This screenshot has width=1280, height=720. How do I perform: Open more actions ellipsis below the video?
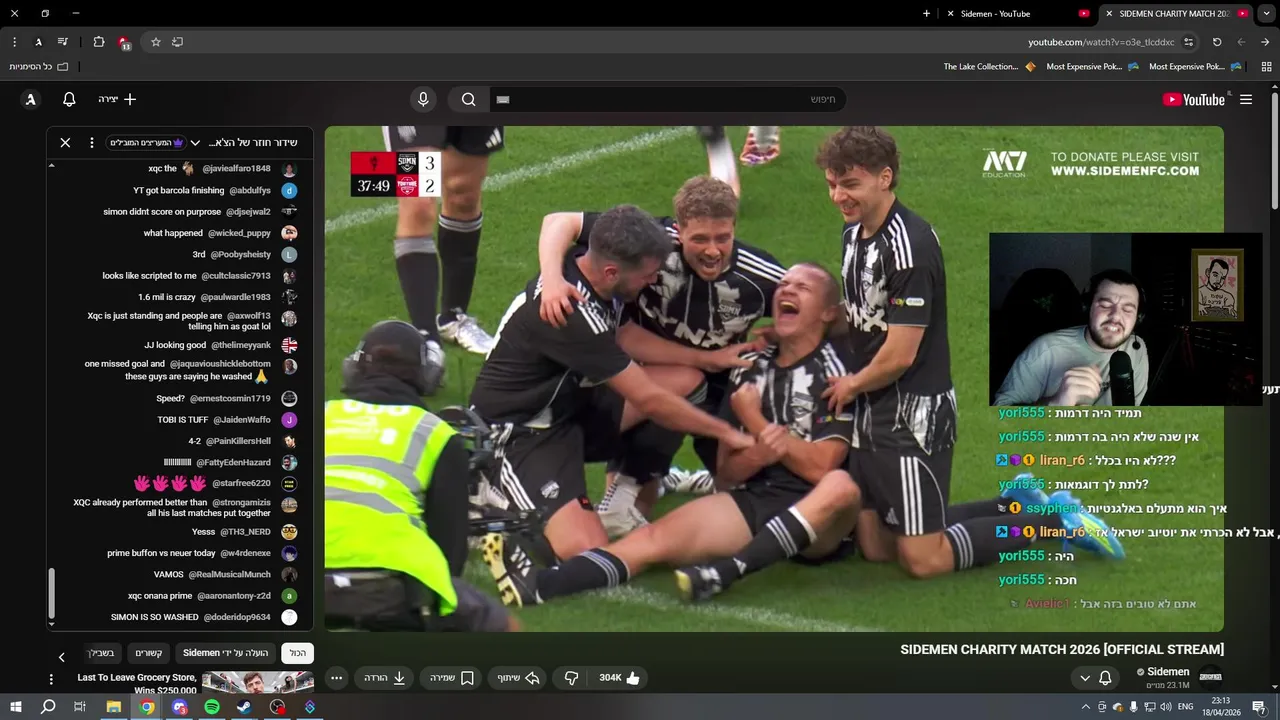[x=337, y=678]
